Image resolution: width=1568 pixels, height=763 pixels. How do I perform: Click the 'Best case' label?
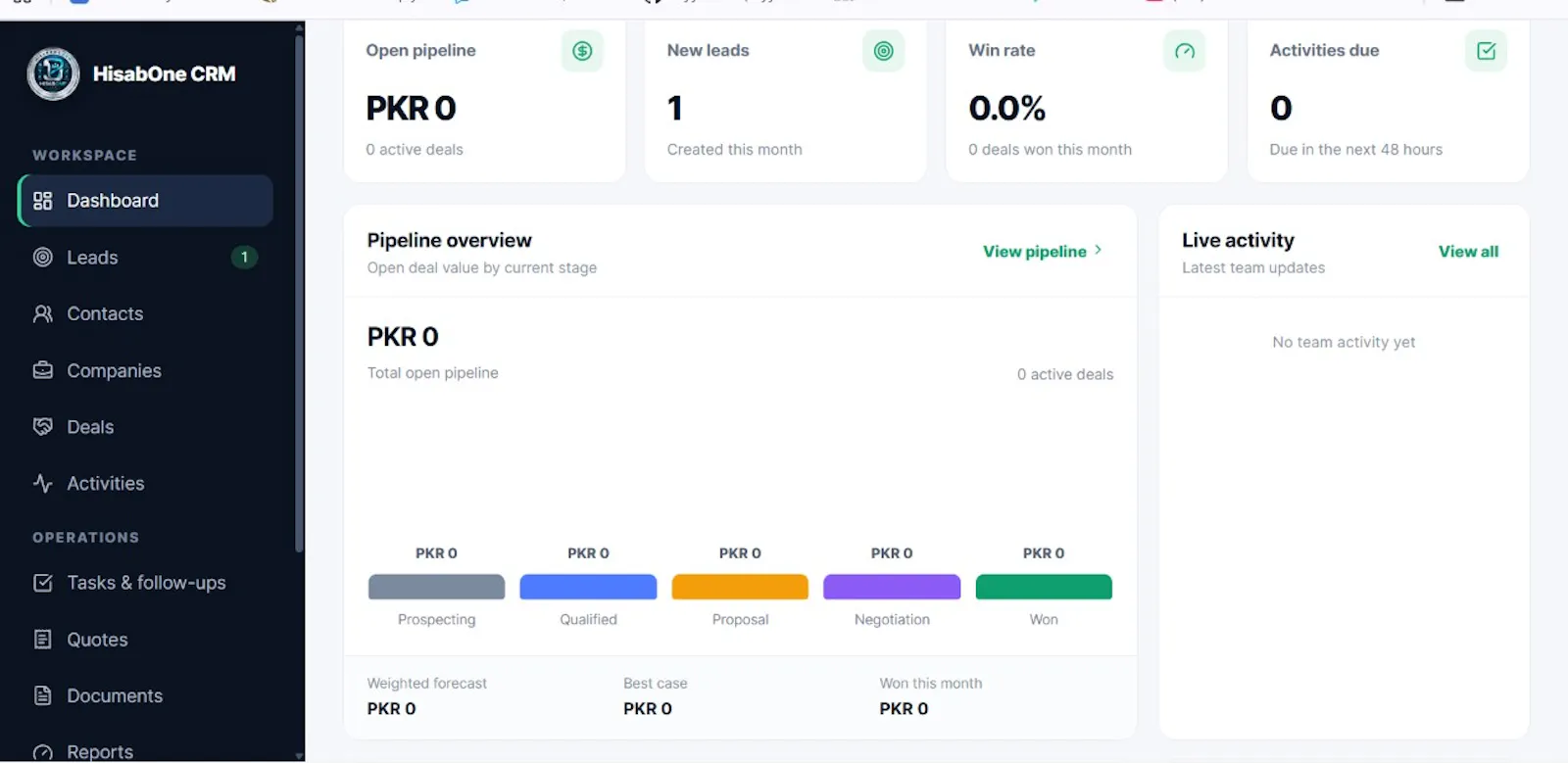click(x=655, y=684)
